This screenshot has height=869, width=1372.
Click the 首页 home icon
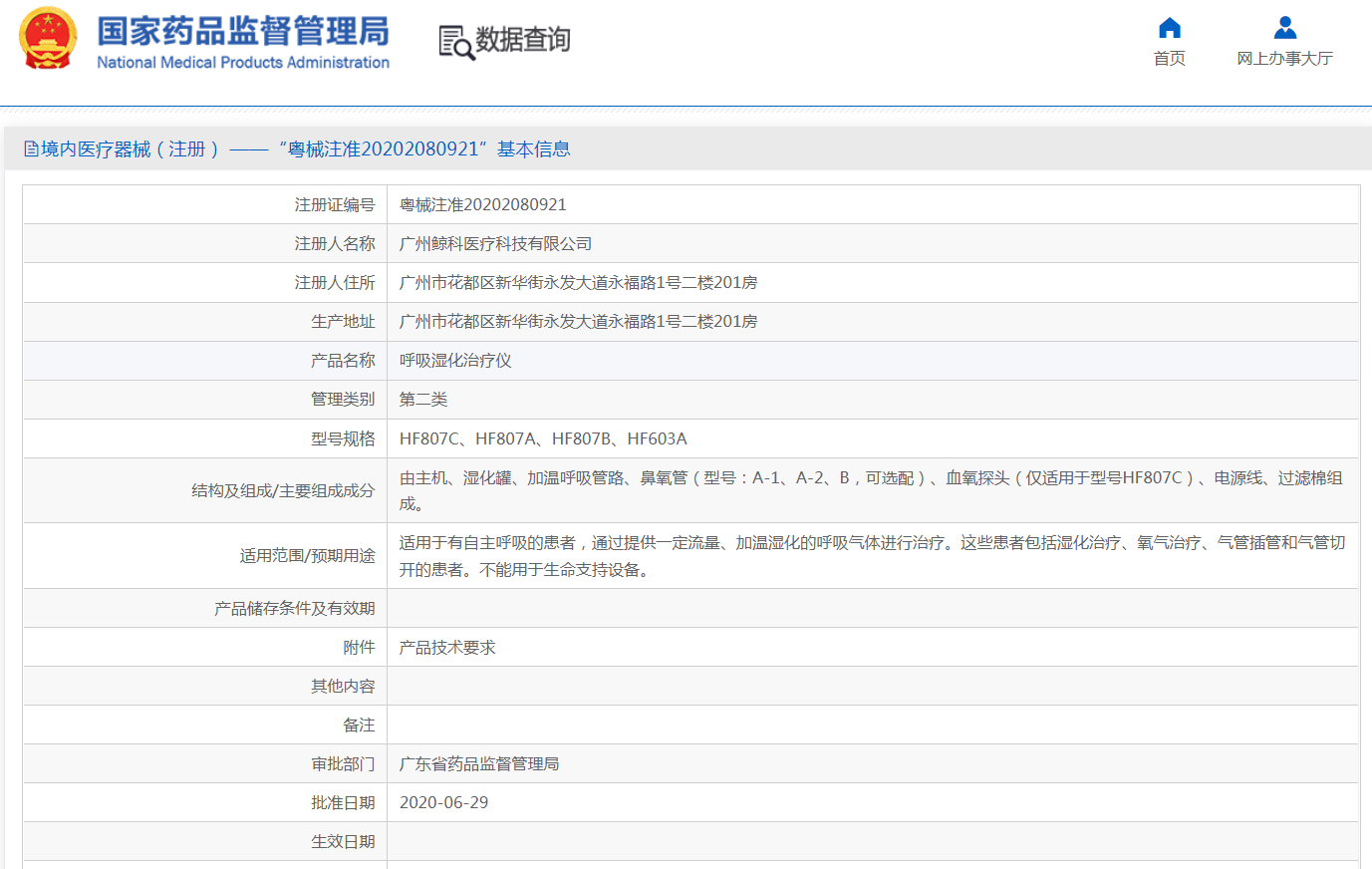[x=1170, y=28]
